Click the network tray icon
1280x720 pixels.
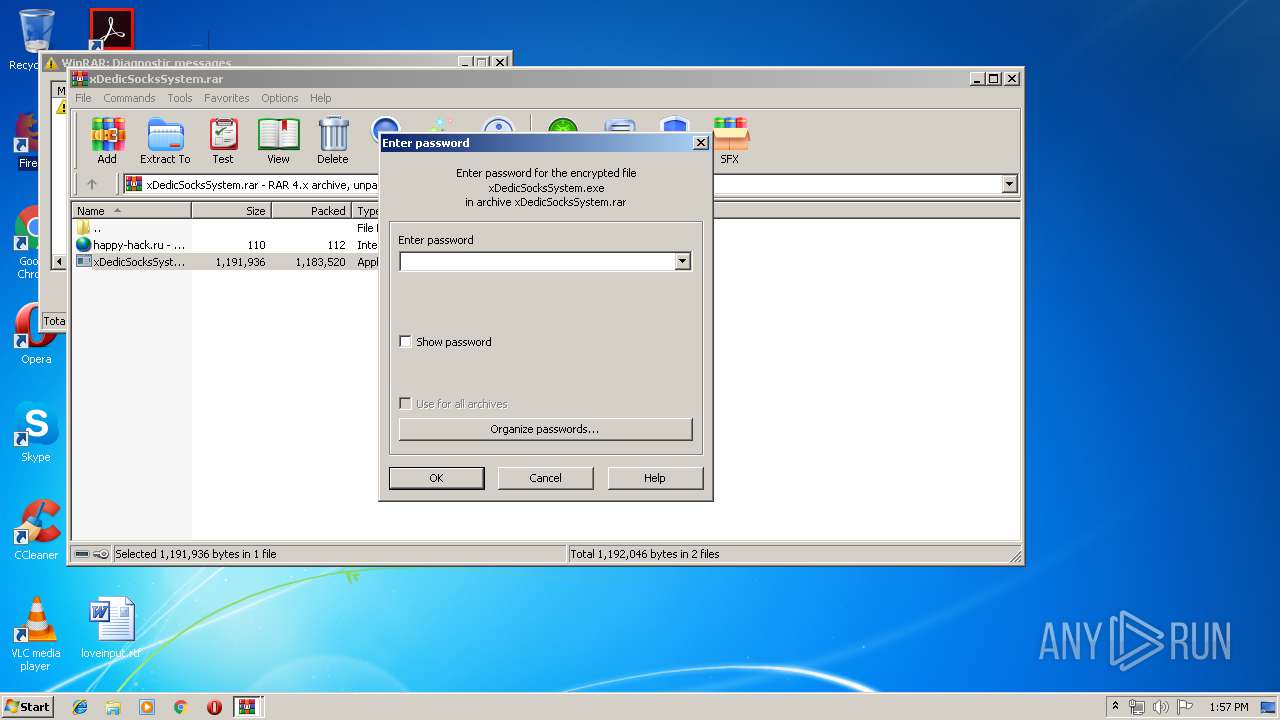[x=1137, y=707]
